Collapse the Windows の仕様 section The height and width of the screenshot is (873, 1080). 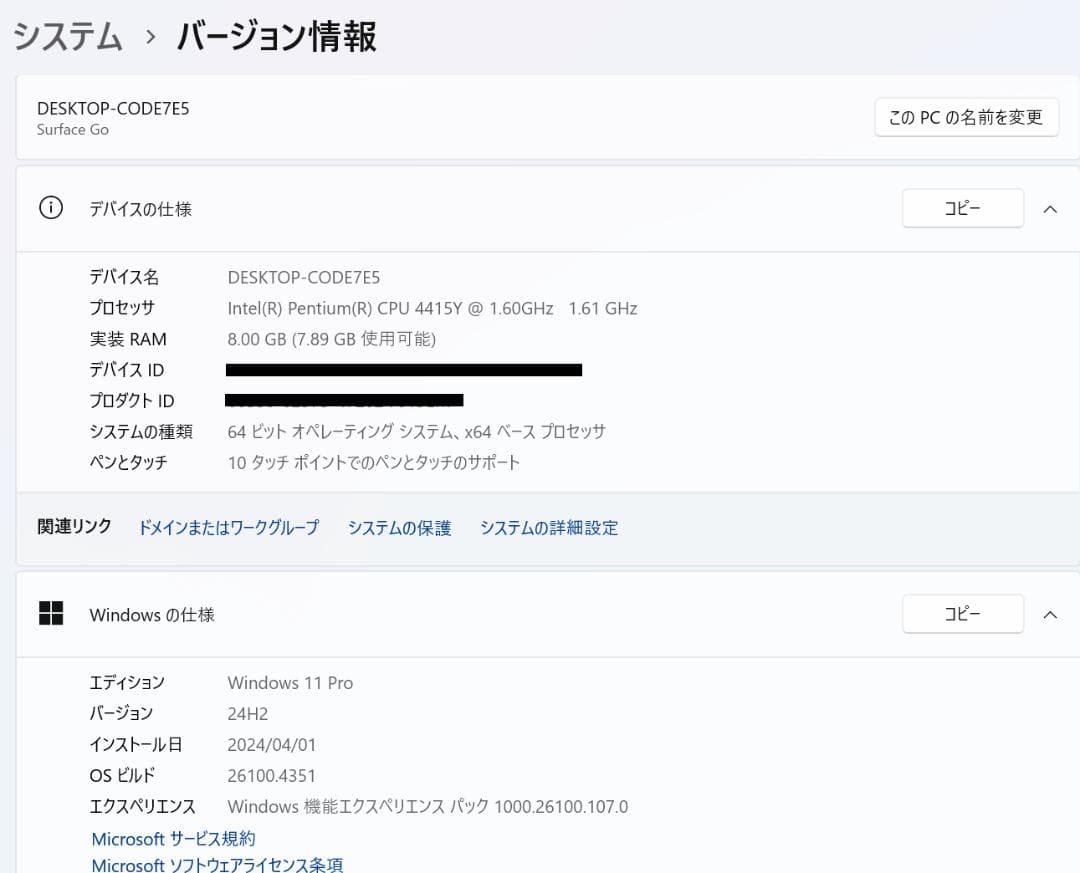point(1048,614)
